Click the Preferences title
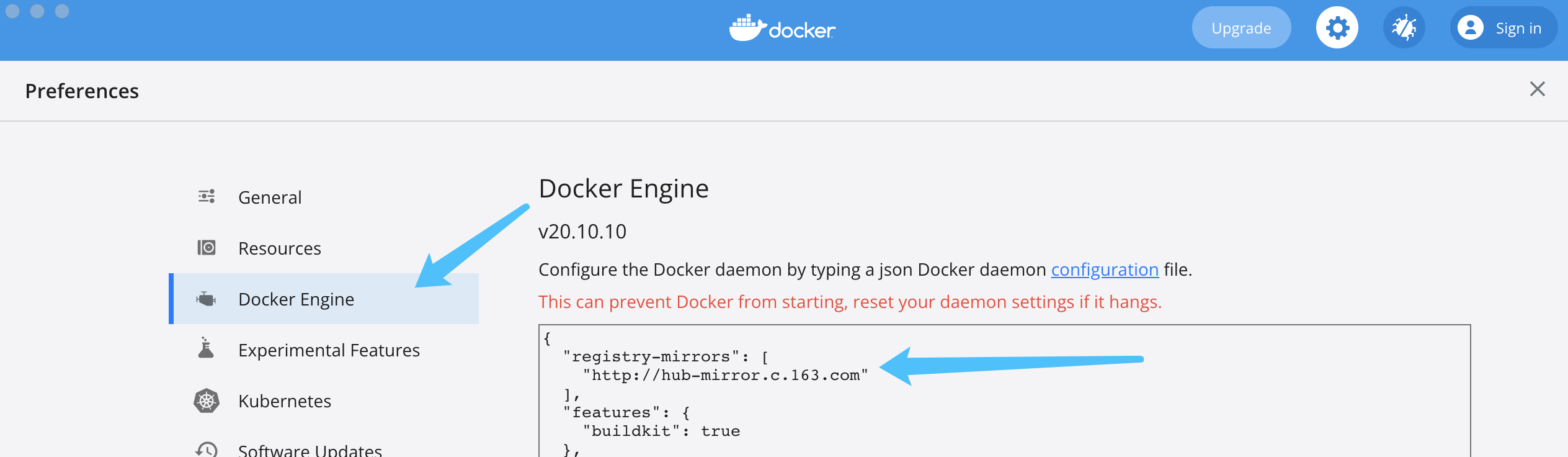The image size is (1568, 457). click(x=82, y=91)
